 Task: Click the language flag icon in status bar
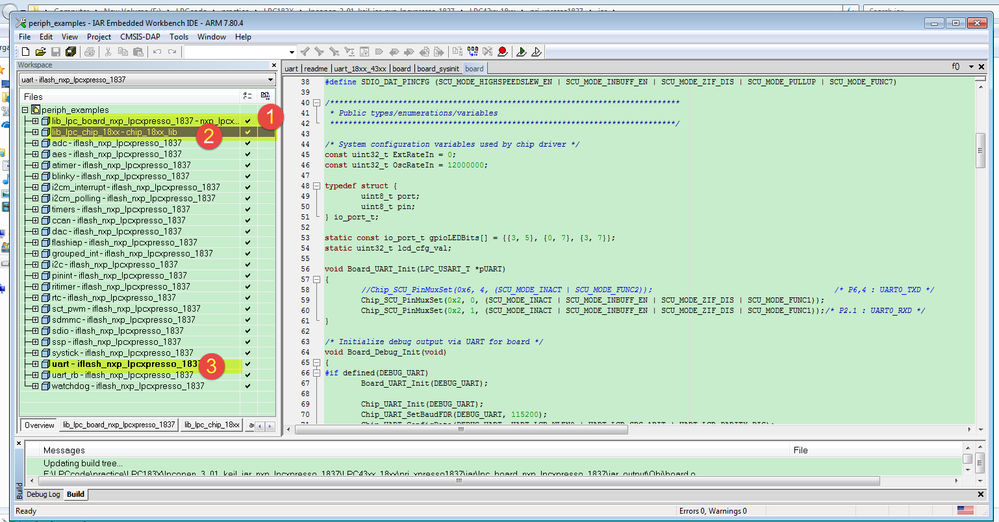(965, 510)
